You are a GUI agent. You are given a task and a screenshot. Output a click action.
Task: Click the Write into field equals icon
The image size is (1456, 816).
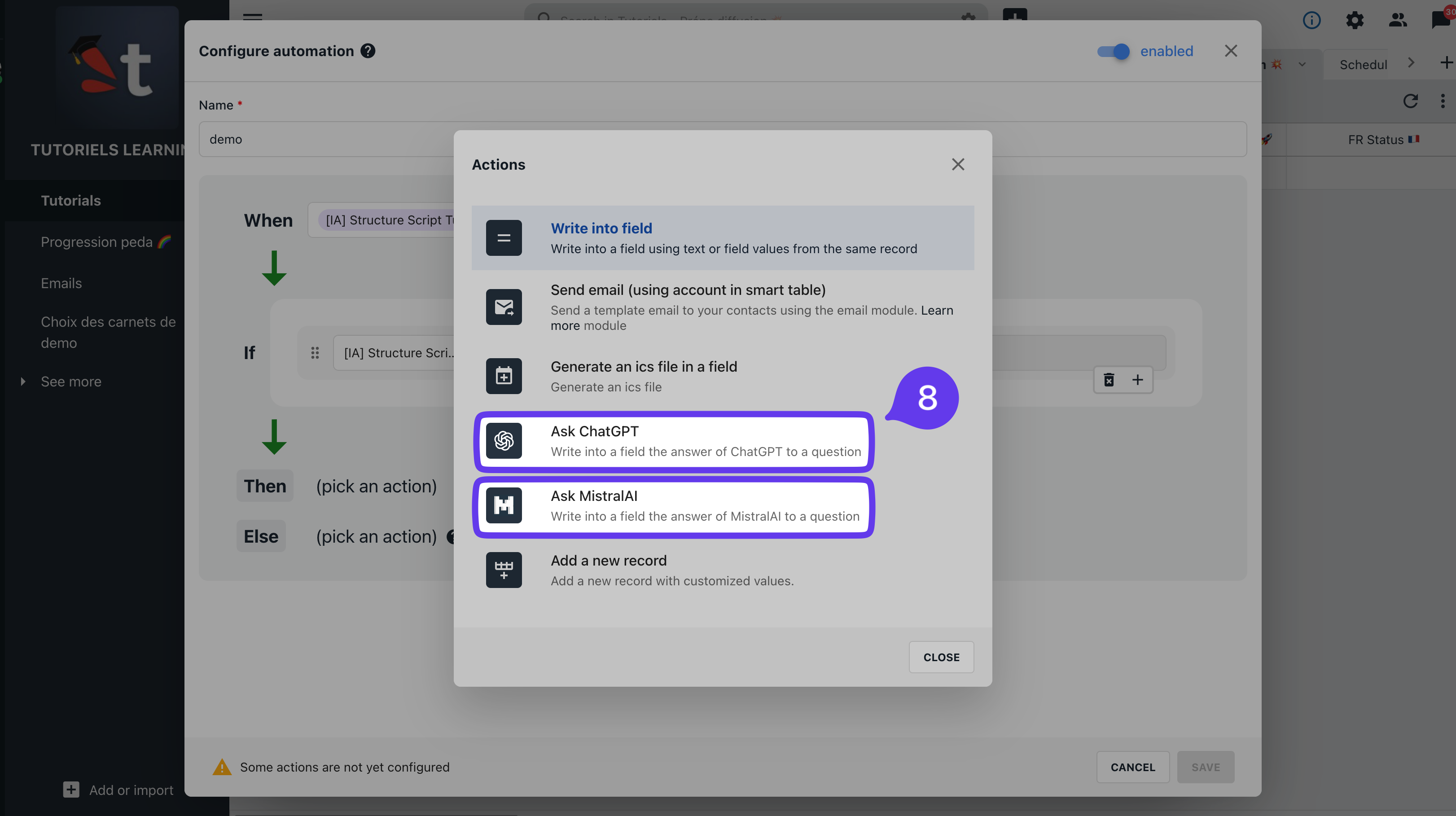pos(504,238)
